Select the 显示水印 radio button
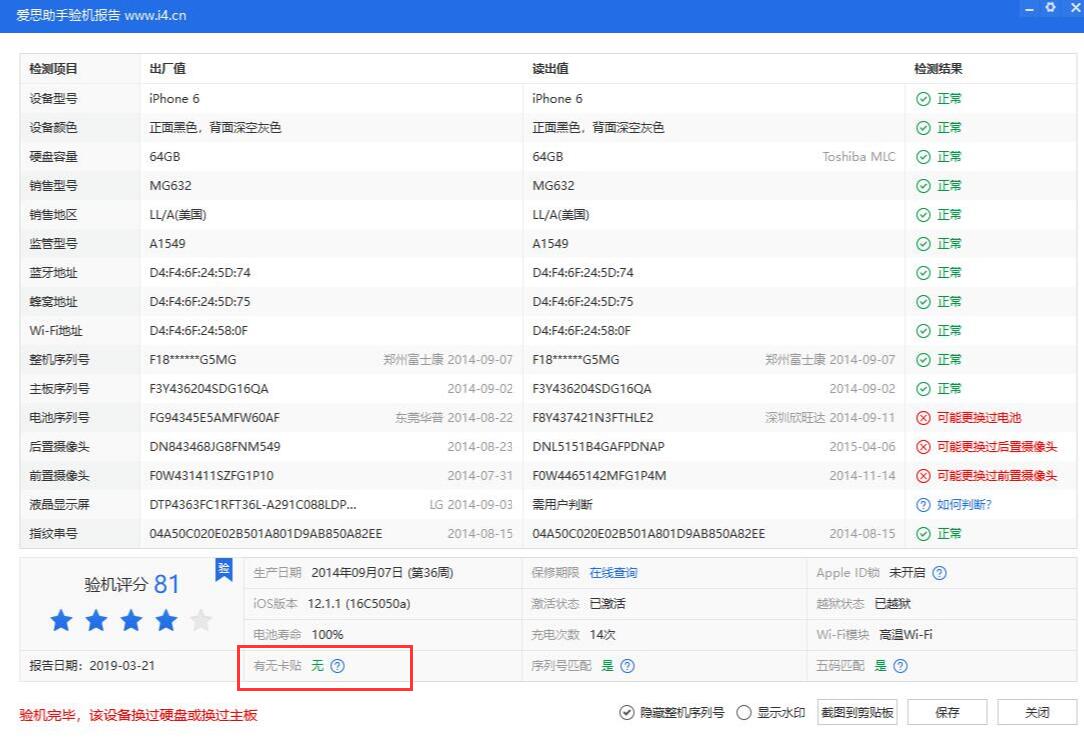Image resolution: width=1084 pixels, height=738 pixels. point(743,712)
